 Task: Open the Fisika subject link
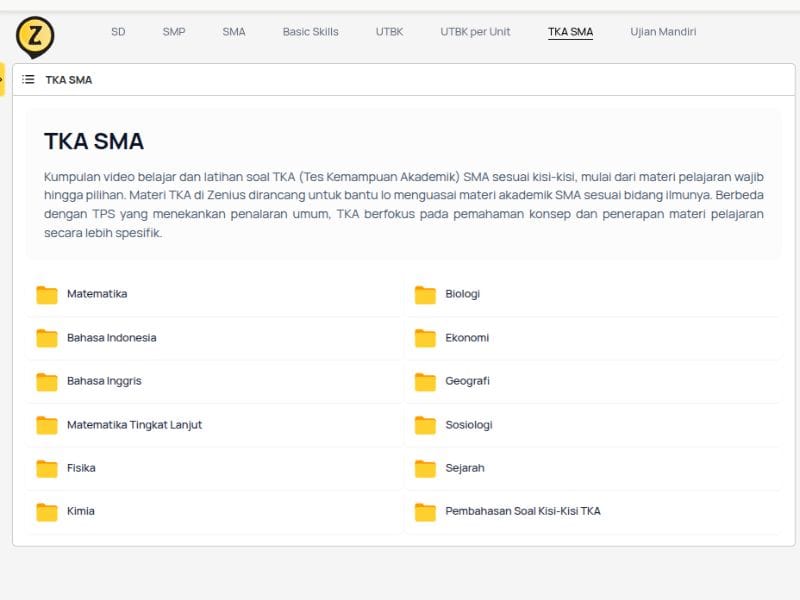coord(81,468)
